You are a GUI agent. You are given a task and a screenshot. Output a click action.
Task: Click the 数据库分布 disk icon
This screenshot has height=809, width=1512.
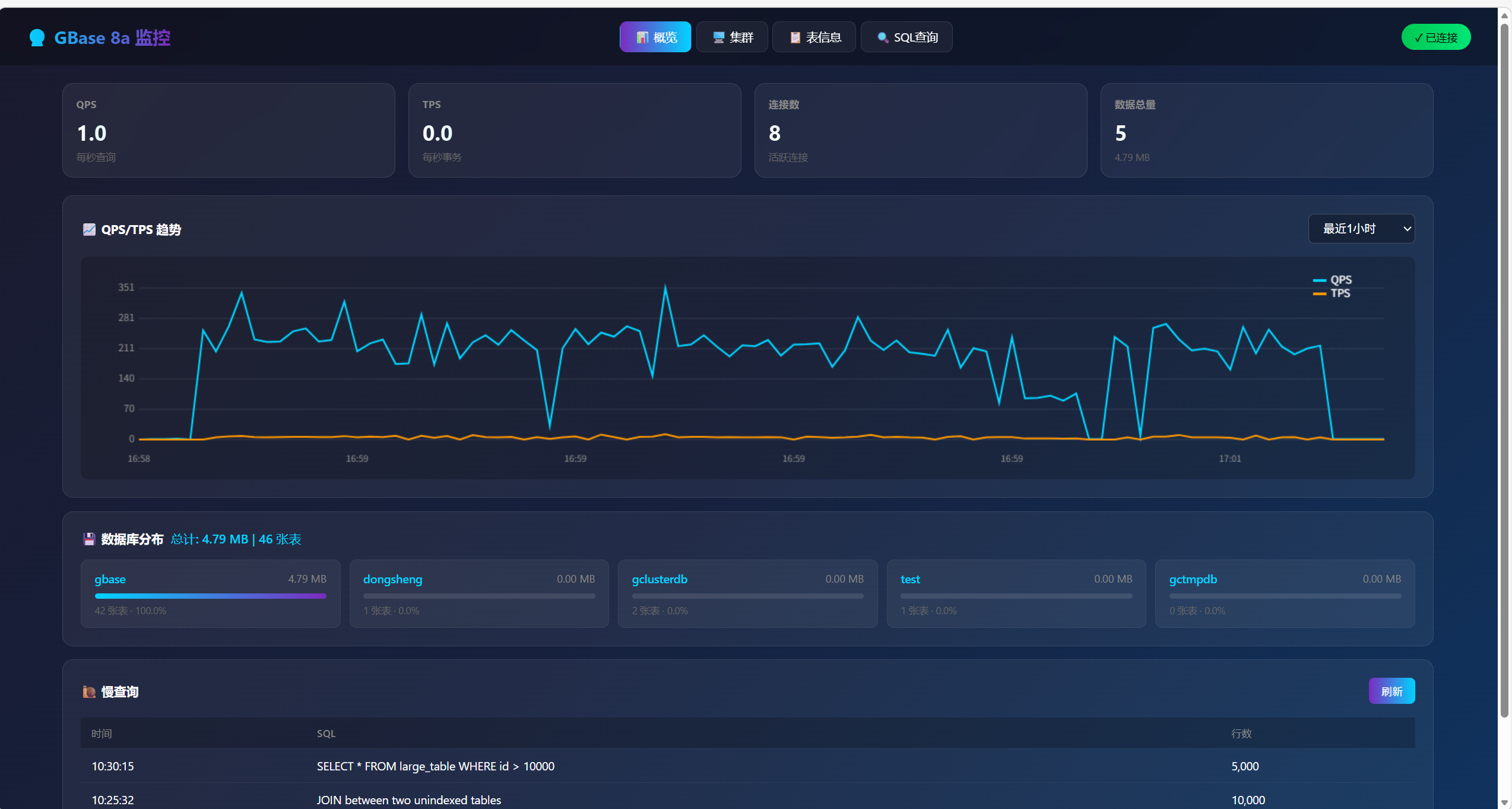(x=89, y=539)
